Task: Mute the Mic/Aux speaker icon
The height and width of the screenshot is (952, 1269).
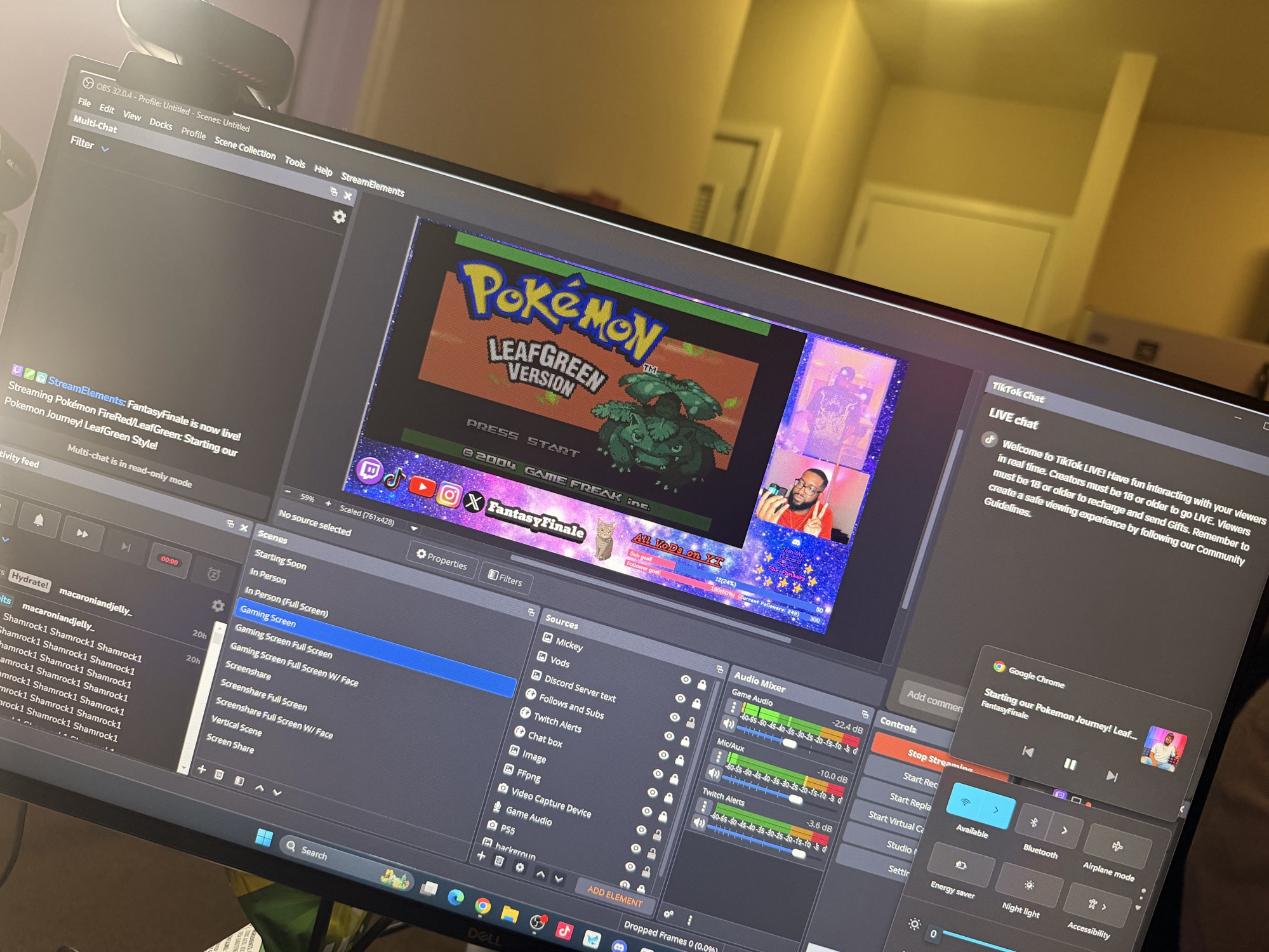Action: (x=714, y=773)
